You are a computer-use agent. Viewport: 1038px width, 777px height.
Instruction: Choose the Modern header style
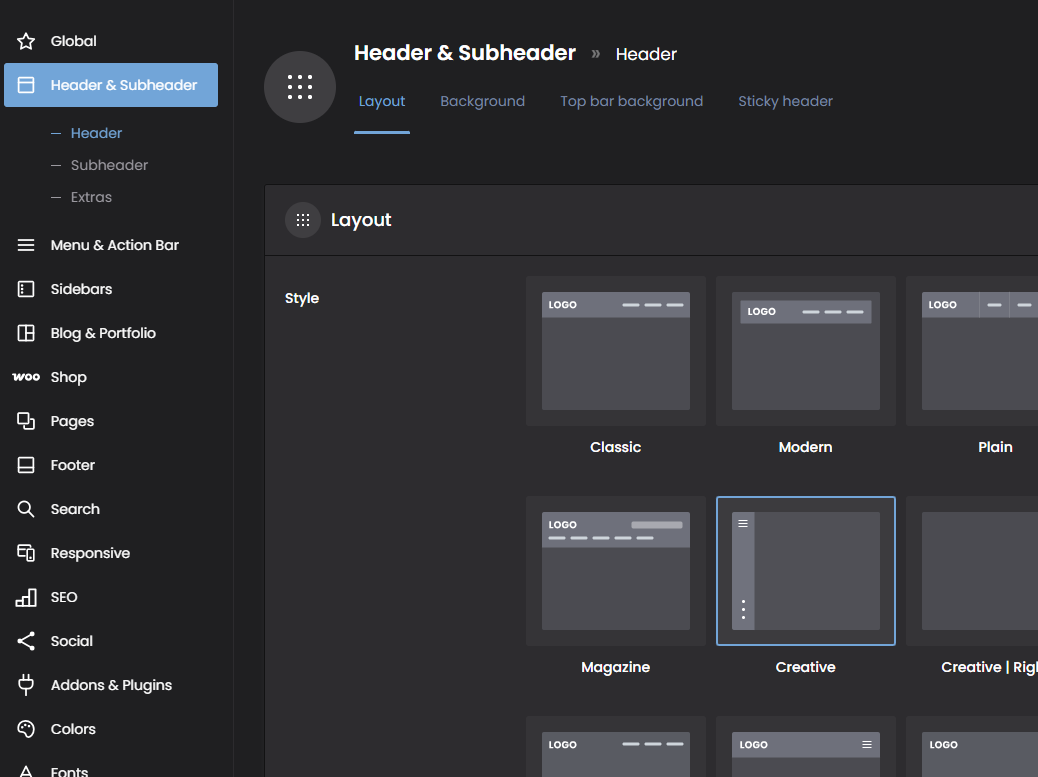point(805,351)
